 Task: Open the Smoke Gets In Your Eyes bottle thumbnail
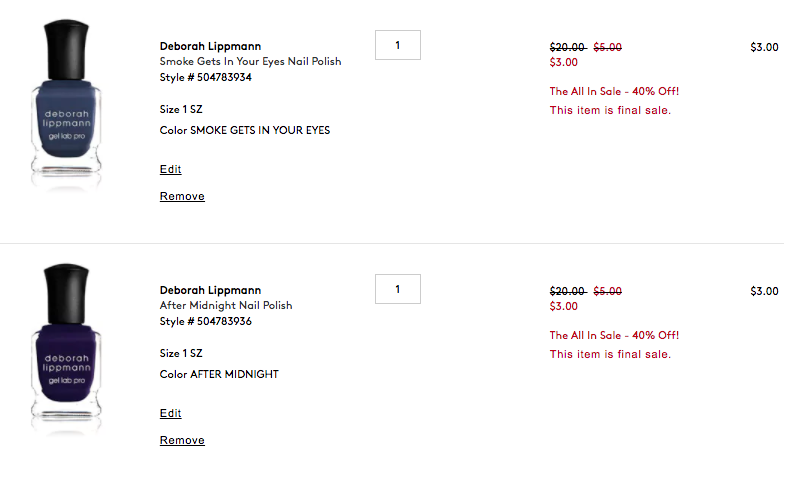(66, 104)
